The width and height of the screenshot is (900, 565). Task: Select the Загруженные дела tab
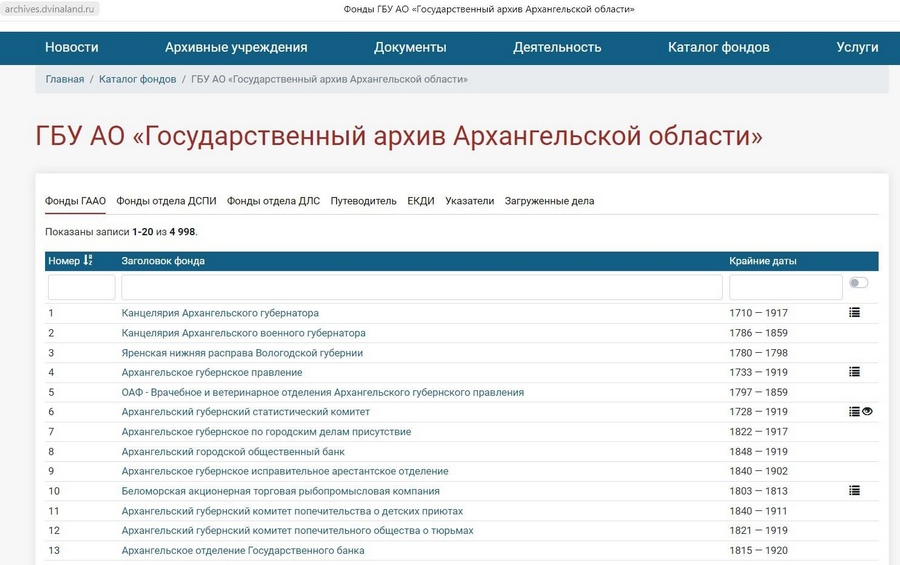[x=549, y=201]
